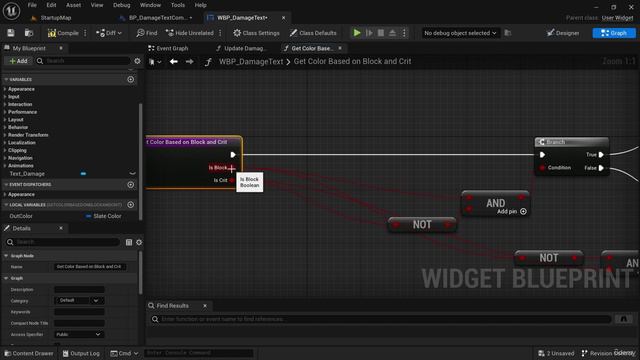Click the Add button in My Blueprint
640x360 pixels.
pos(18,61)
